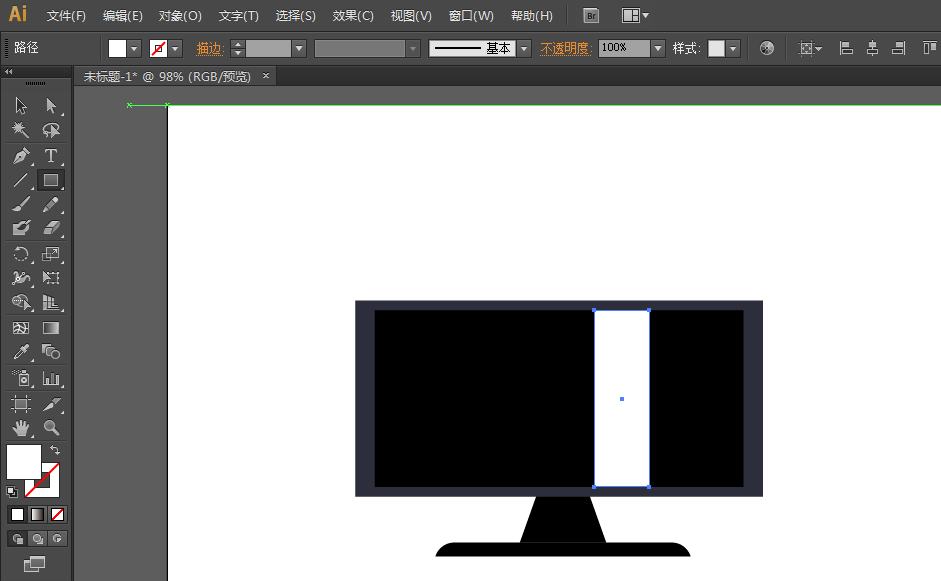Grab the Hand tool

point(20,426)
